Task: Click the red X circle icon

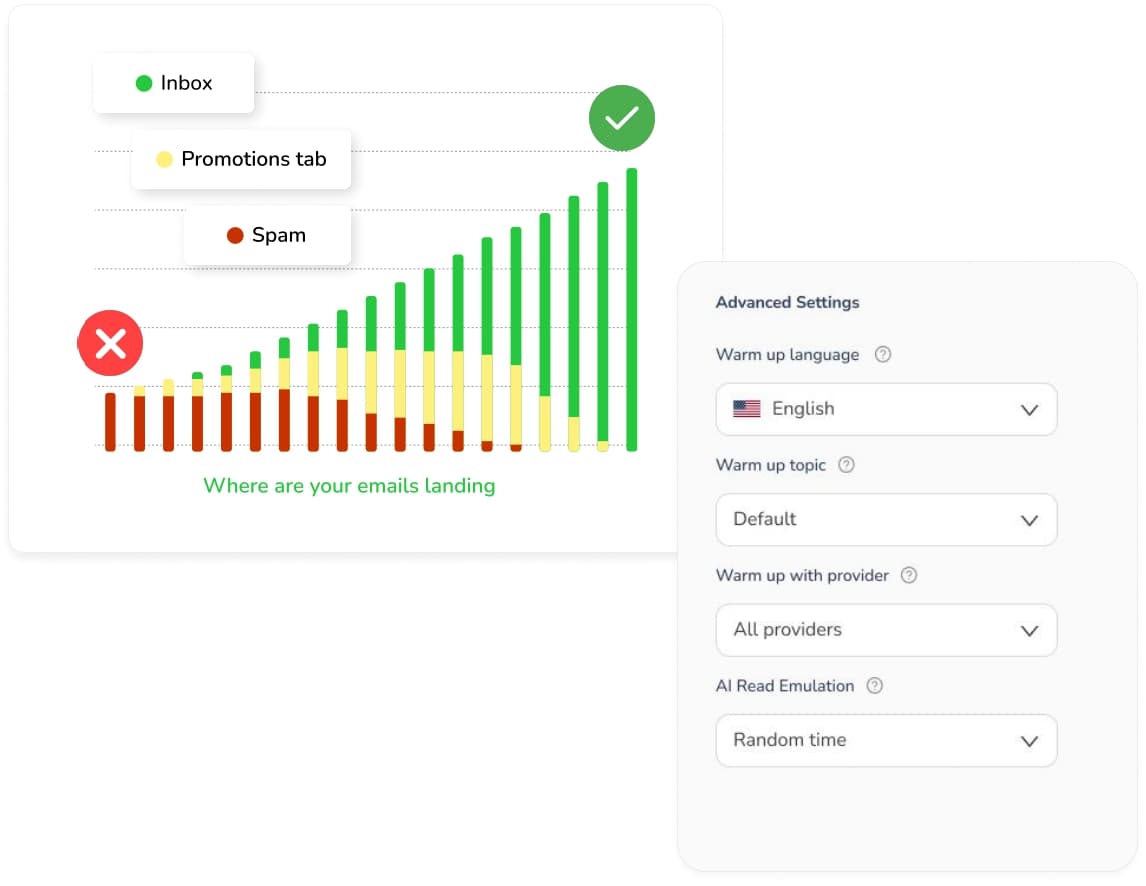Action: [x=110, y=344]
